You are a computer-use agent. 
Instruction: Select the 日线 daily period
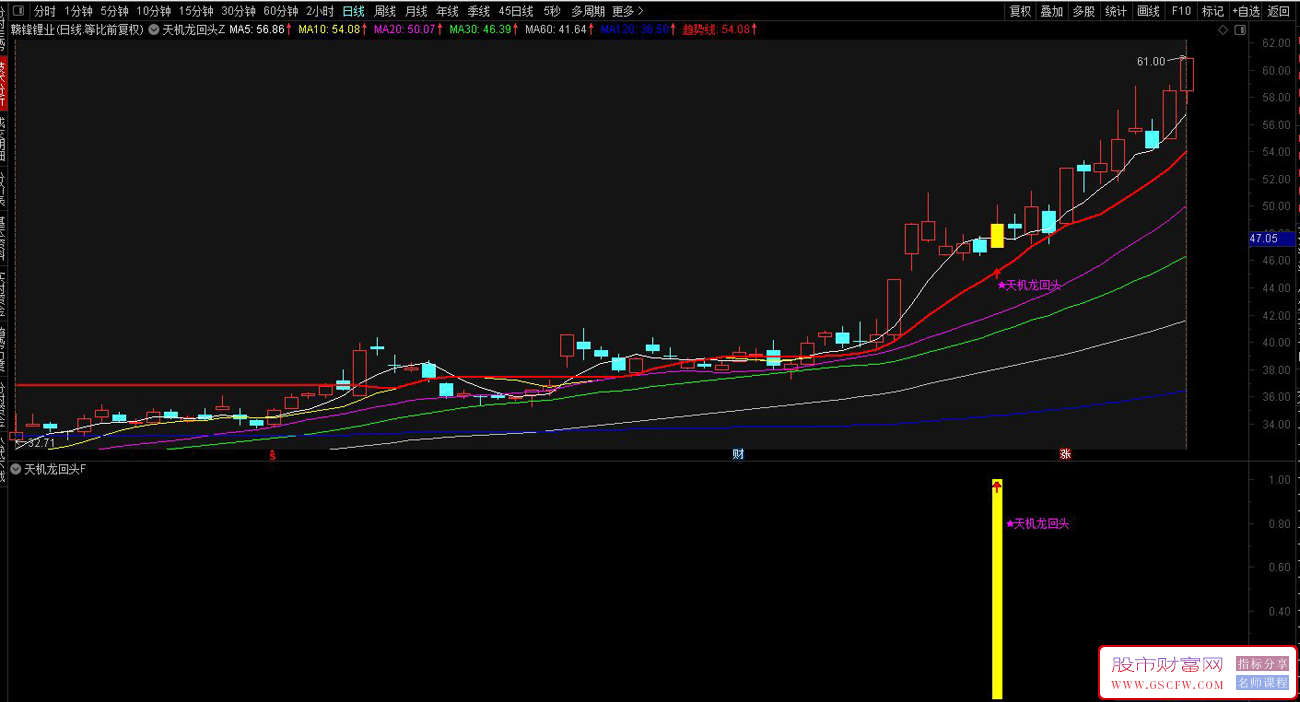353,11
